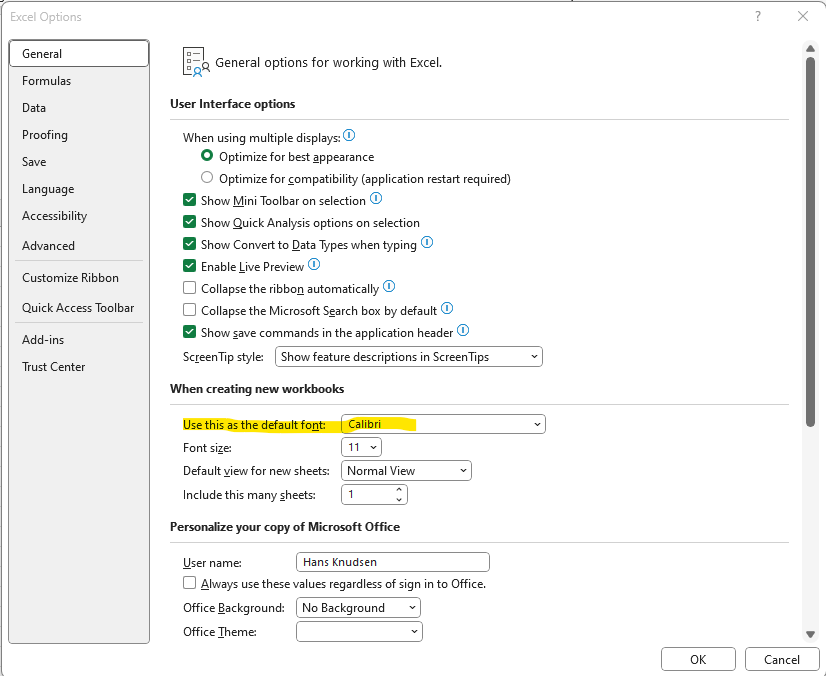Open the Office Background dropdown
Viewport: 826px width, 676px height.
358,608
